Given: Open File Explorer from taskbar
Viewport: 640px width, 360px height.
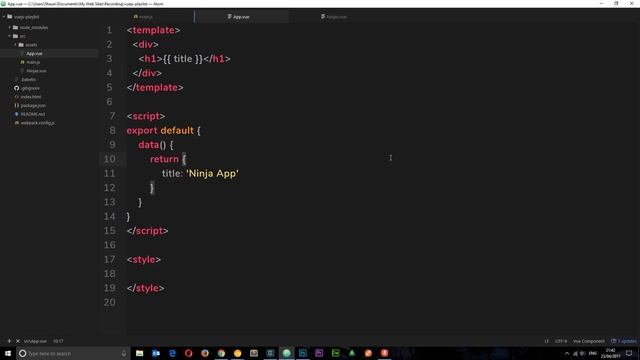Looking at the screenshot, I should tap(140, 353).
